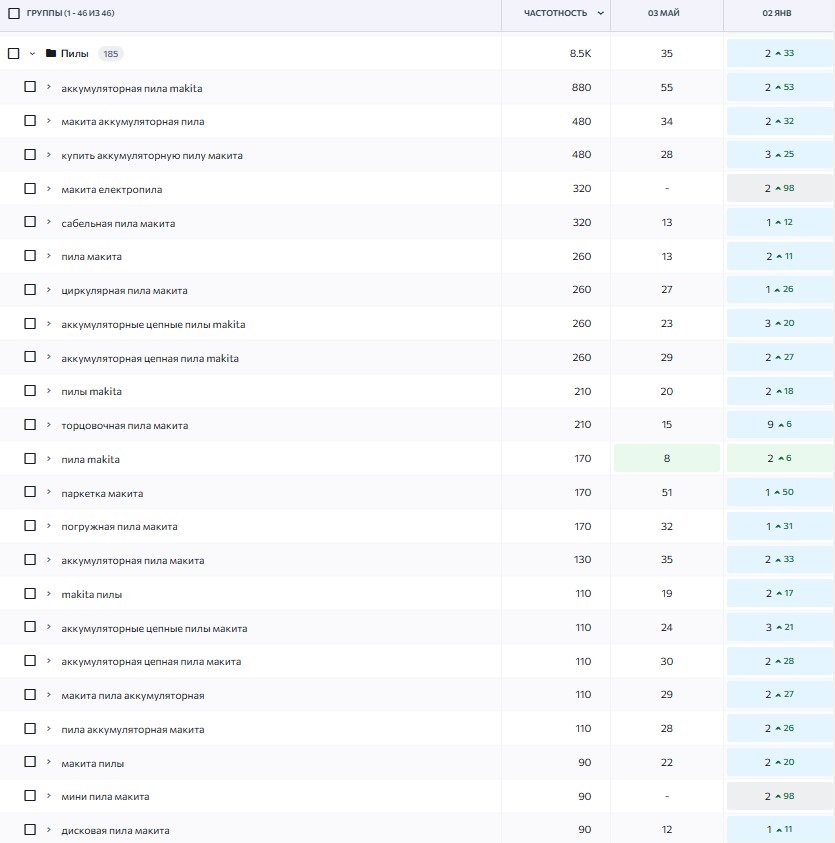
Task: Collapse the Пилы folder group chevron
Action: point(32,54)
